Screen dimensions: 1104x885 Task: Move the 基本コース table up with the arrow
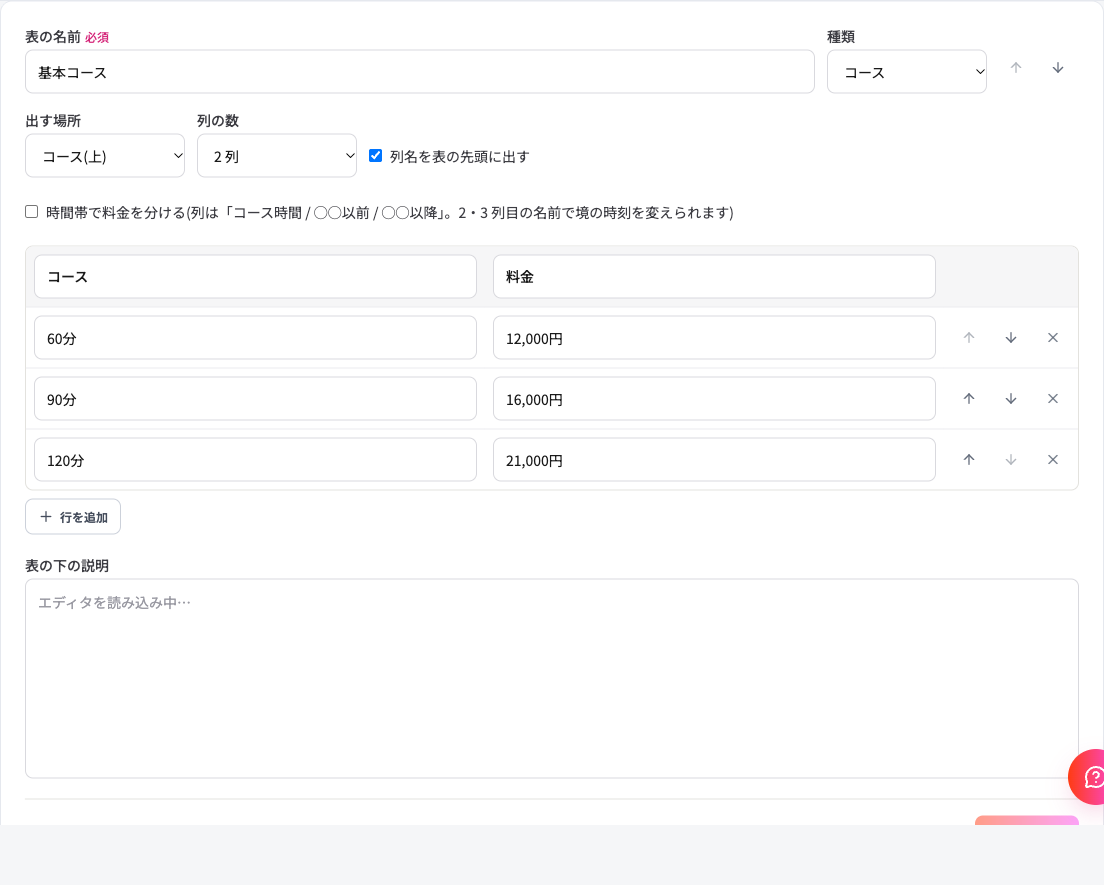click(x=1015, y=68)
